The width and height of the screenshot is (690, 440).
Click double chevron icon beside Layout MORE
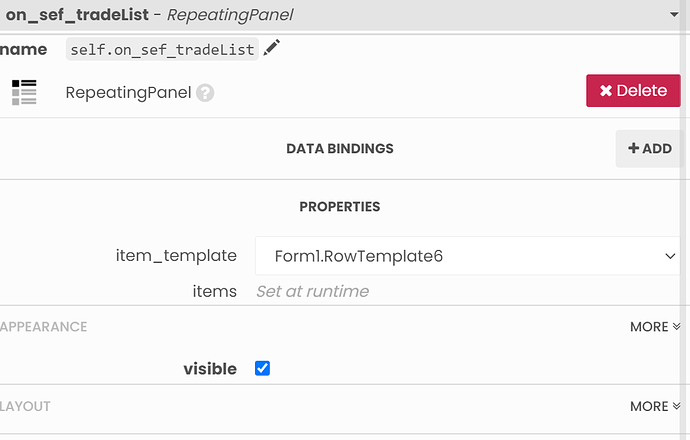(676, 406)
